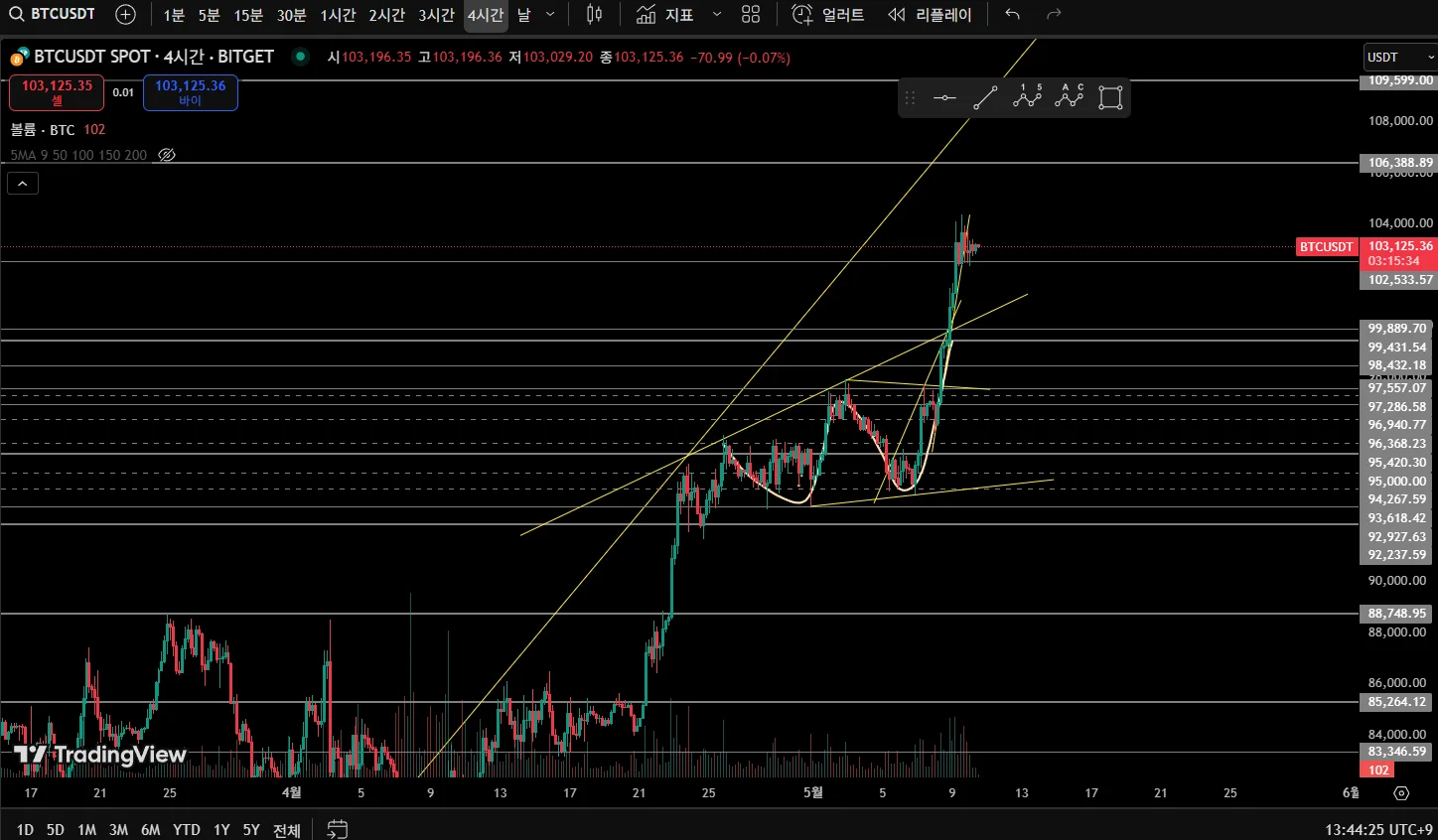Screen dimensions: 1438x840
Task: Click the 99,889.70 price line label
Action: pyautogui.click(x=1397, y=329)
